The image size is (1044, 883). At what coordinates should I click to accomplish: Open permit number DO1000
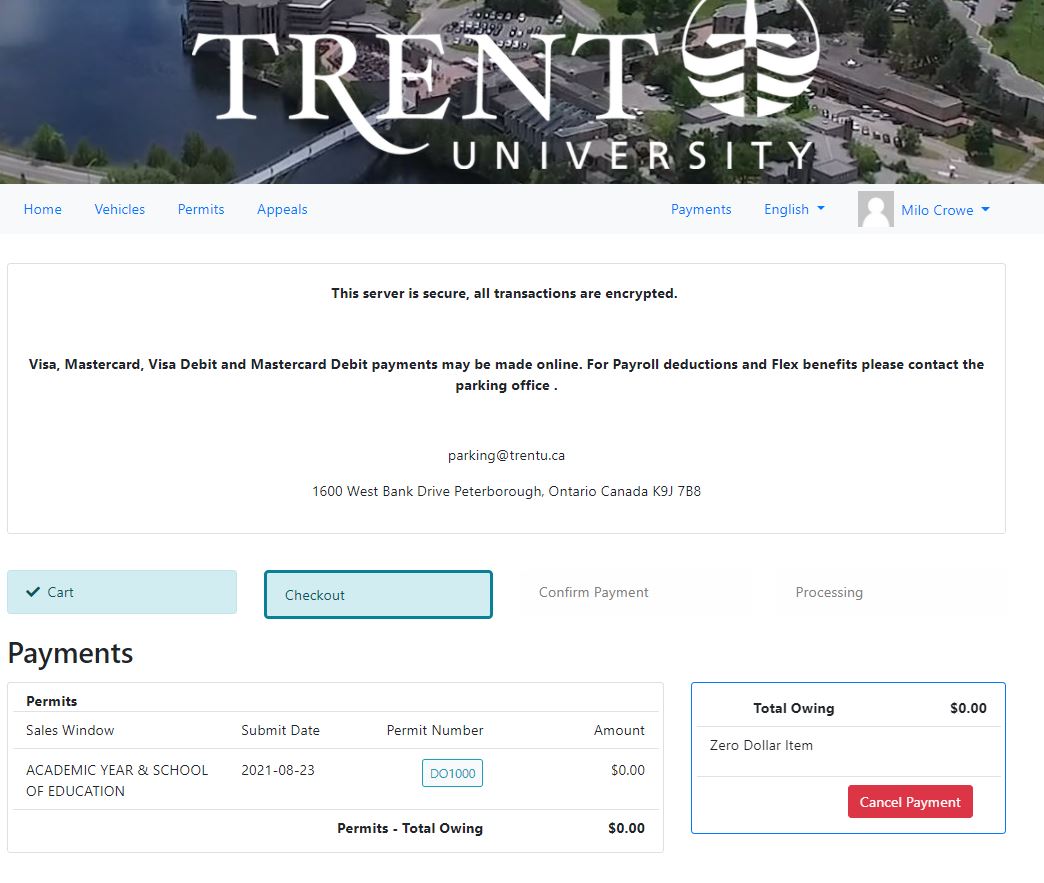(x=452, y=773)
